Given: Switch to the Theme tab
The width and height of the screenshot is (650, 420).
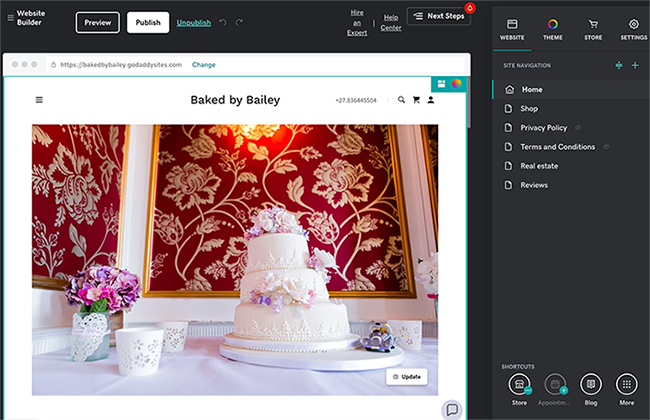Looking at the screenshot, I should click(553, 29).
